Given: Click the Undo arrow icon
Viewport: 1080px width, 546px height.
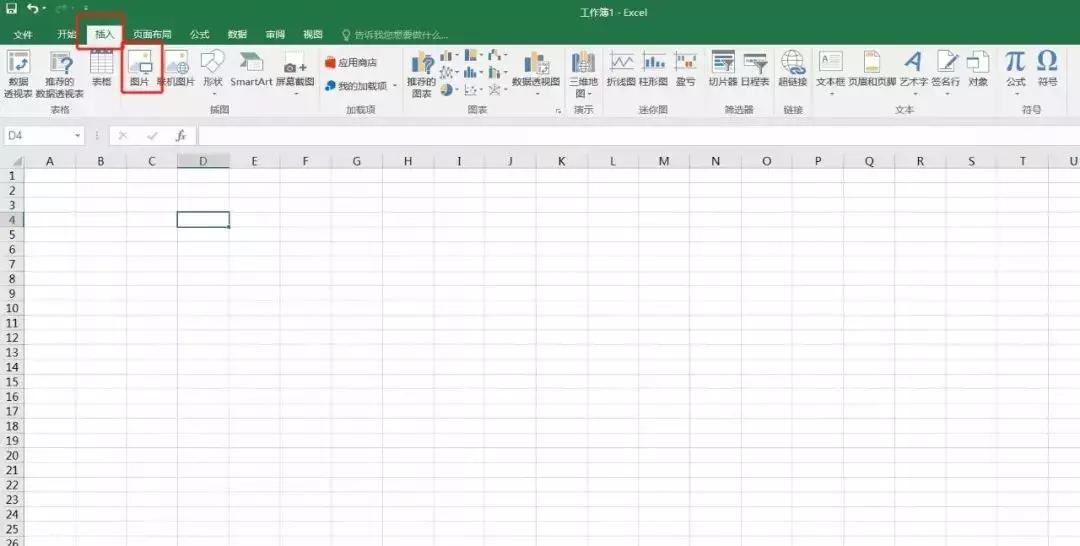Looking at the screenshot, I should coord(32,9).
